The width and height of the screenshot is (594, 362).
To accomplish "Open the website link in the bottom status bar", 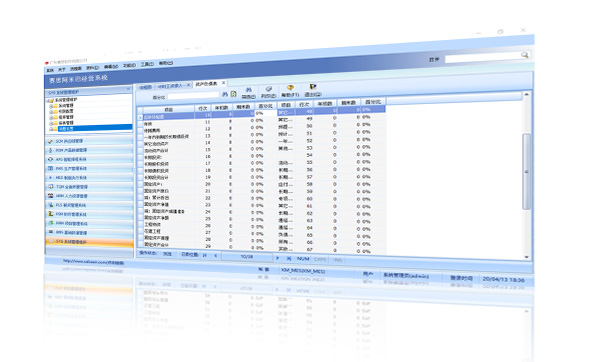I will pyautogui.click(x=94, y=262).
